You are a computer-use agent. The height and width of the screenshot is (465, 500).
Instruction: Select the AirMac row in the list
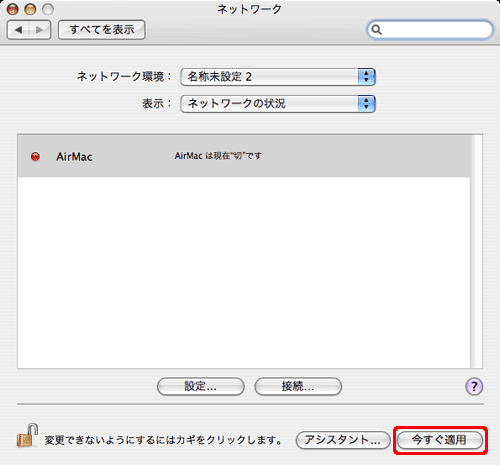[244, 156]
